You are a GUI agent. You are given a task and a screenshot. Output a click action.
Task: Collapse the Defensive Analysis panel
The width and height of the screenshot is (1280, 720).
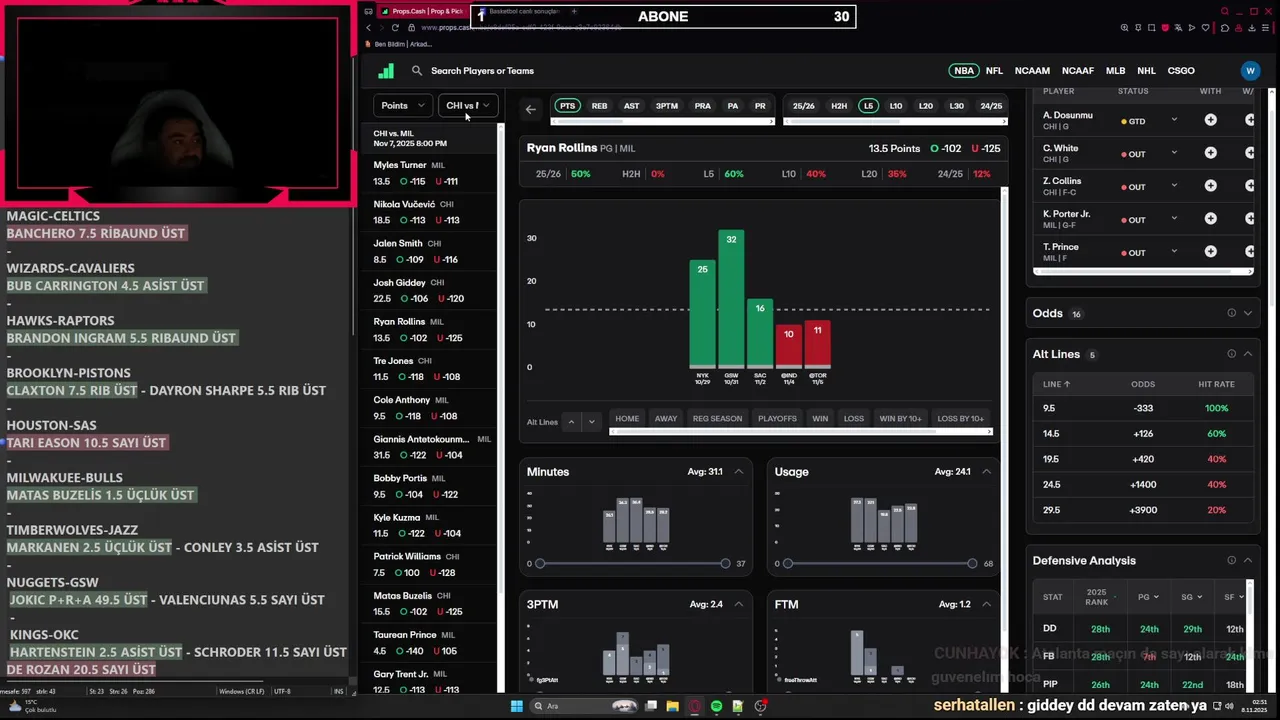click(x=1247, y=560)
